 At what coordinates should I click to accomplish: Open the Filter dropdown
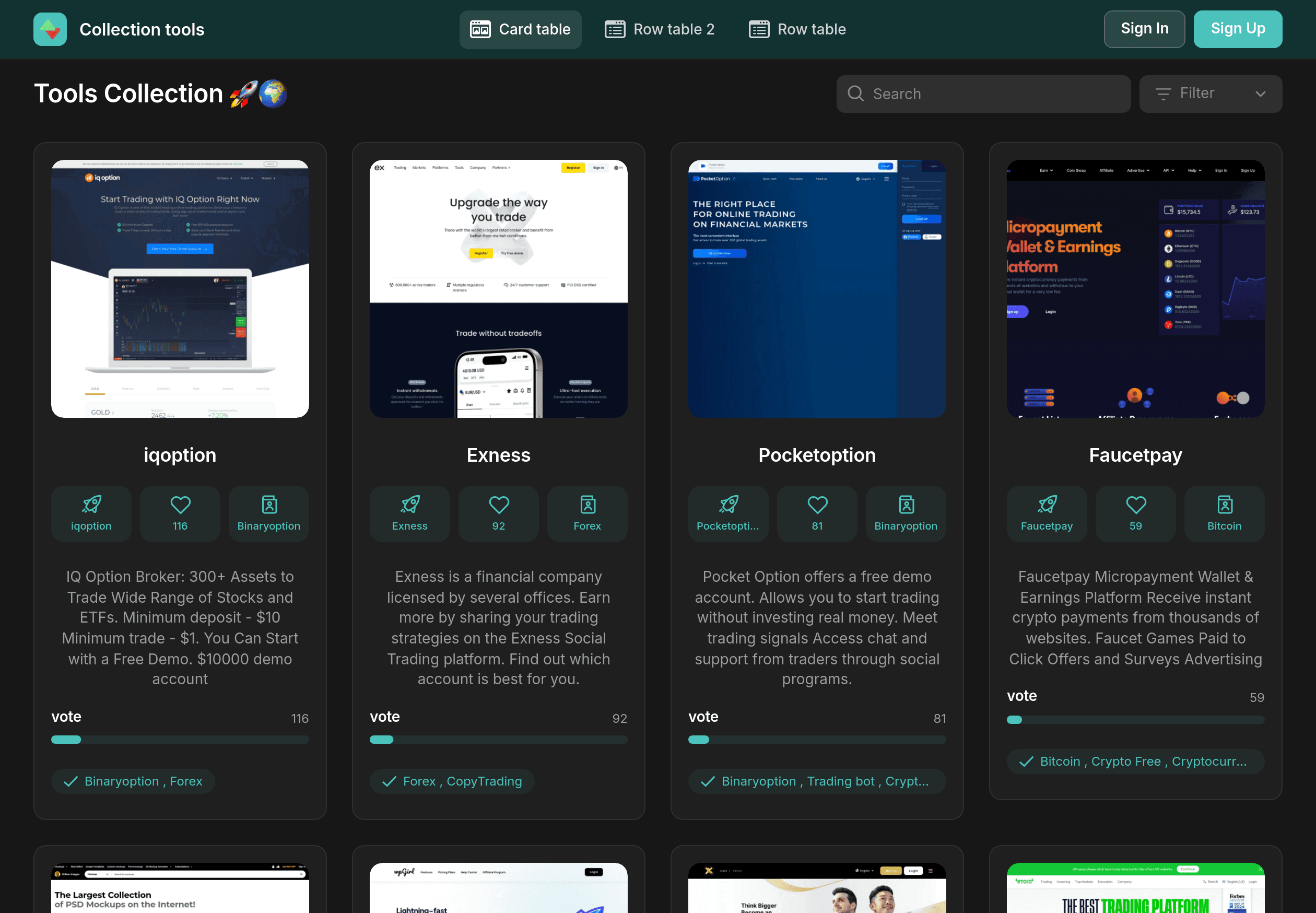coord(1210,93)
